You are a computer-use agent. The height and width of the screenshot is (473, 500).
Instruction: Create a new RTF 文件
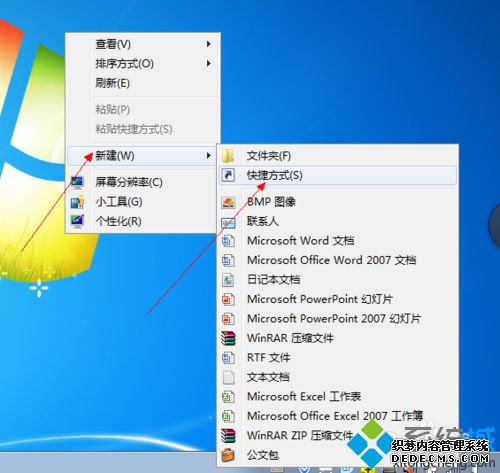click(x=338, y=358)
